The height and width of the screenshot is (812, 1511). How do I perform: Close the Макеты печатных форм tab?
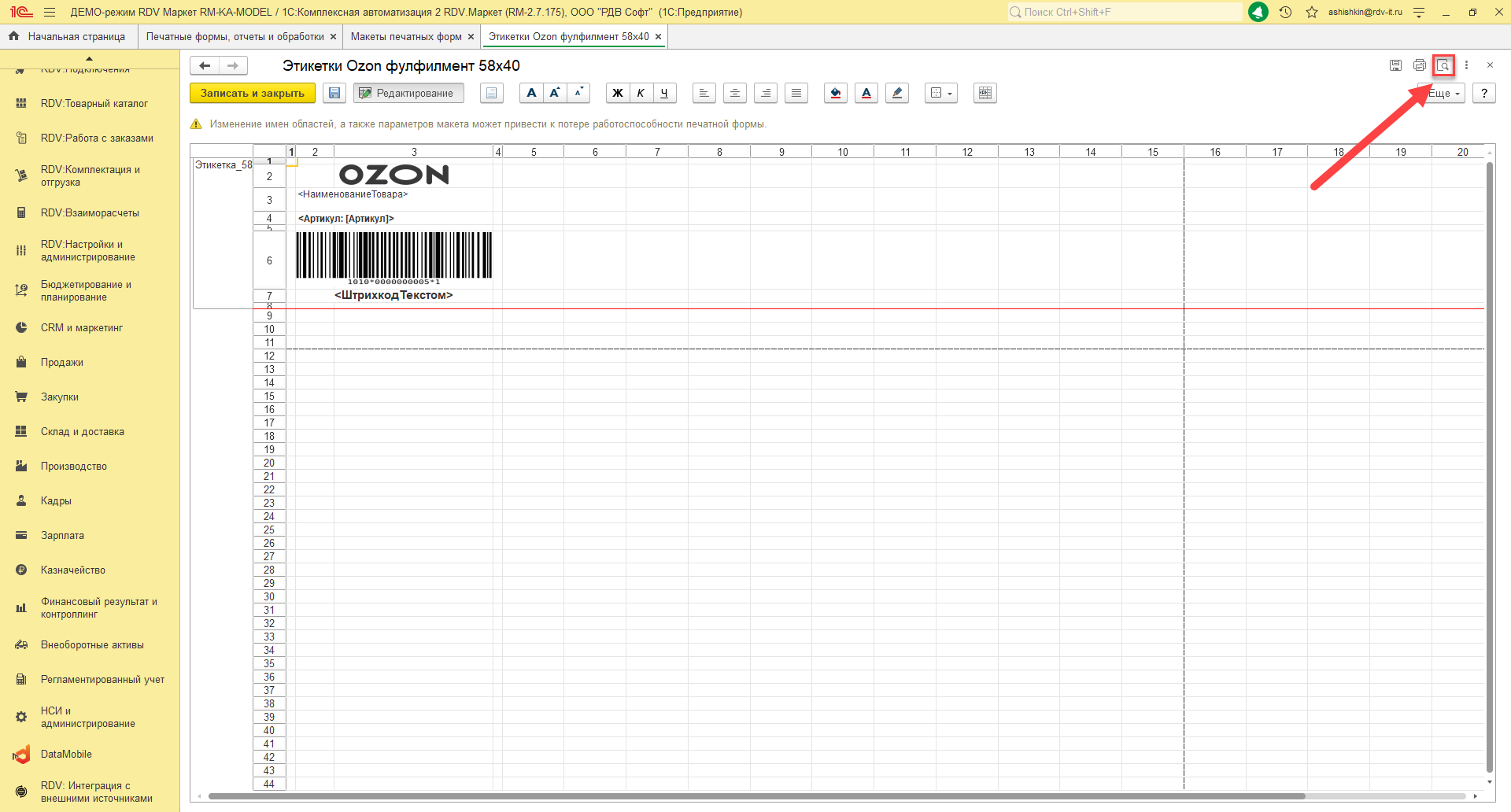tap(471, 37)
